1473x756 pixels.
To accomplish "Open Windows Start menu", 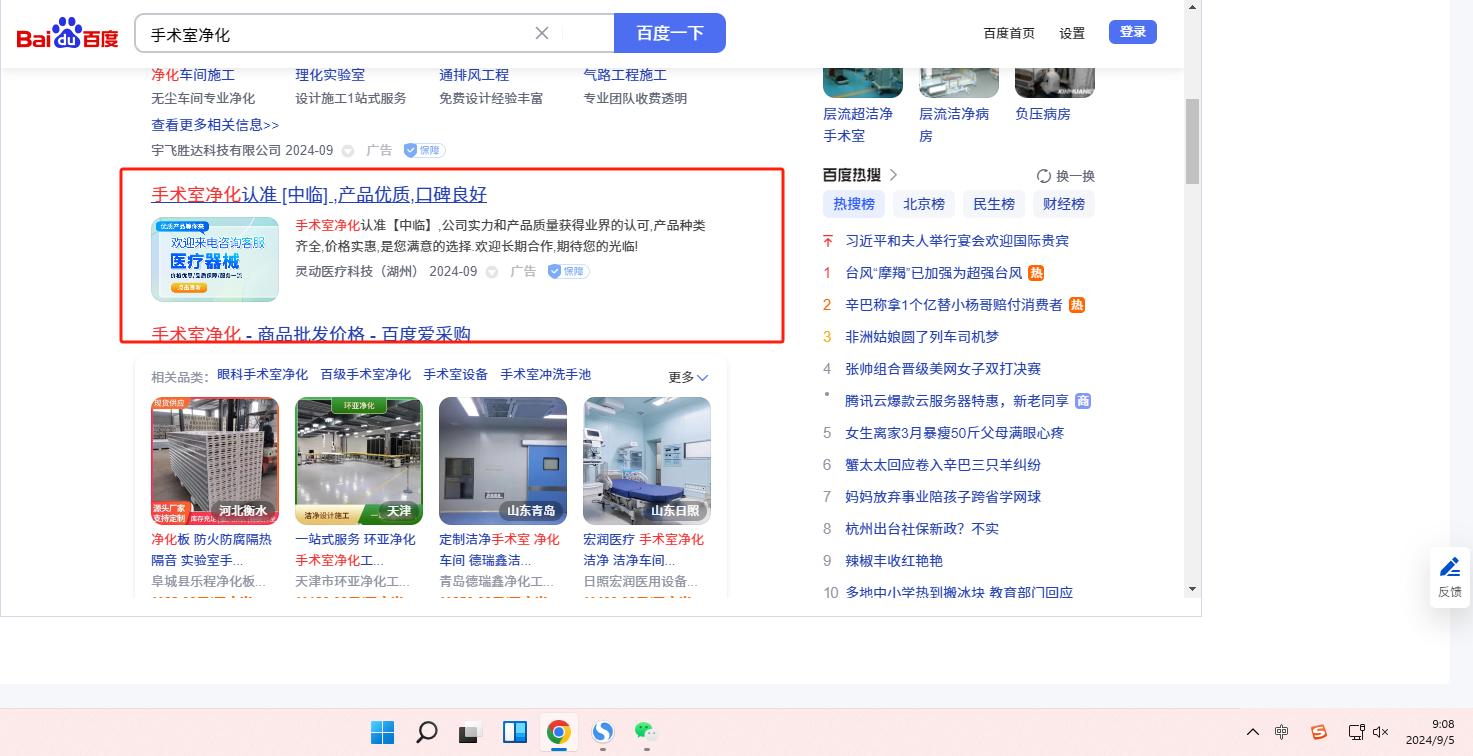I will click(382, 732).
